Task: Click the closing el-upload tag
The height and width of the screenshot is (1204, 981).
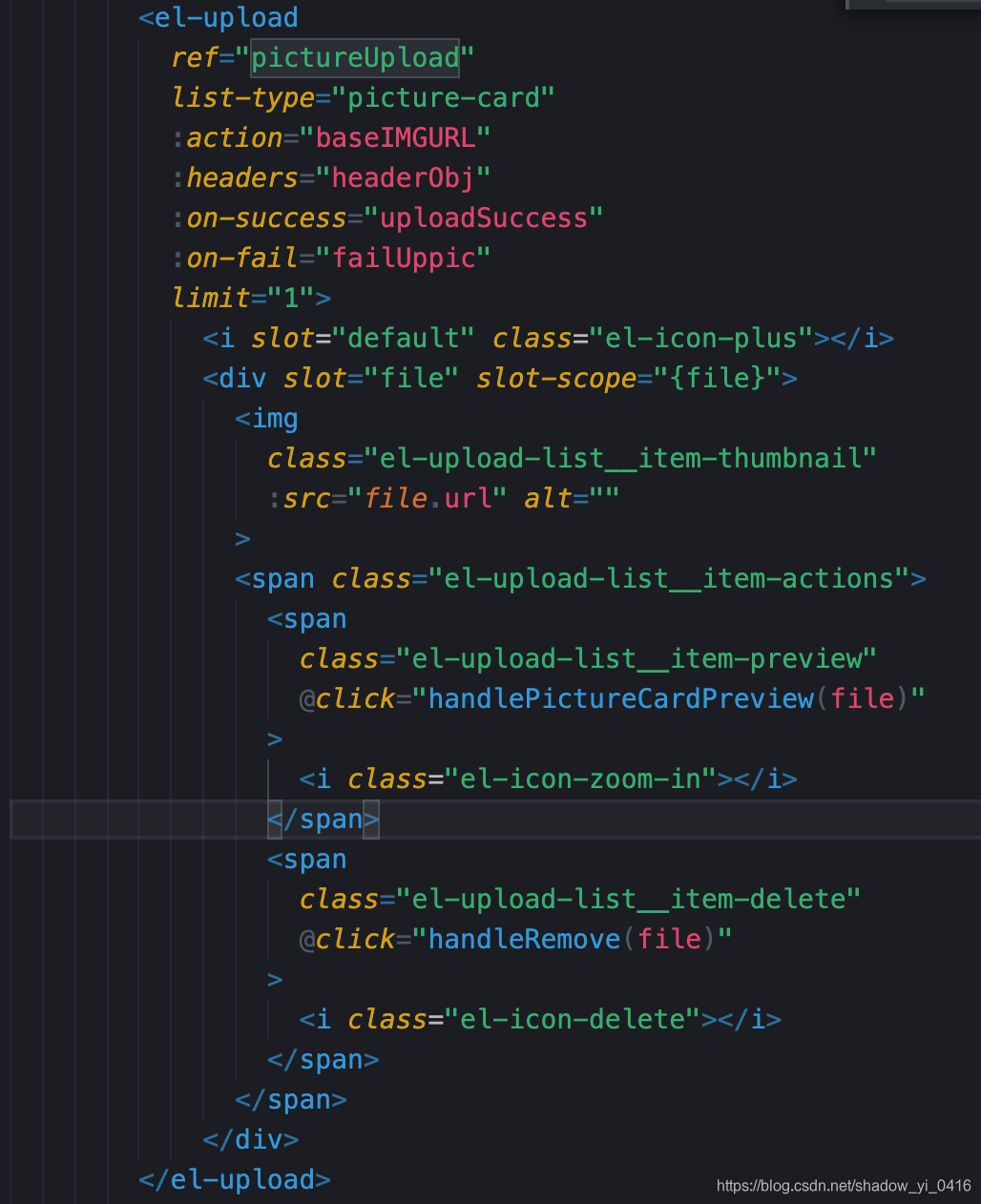Action: tap(235, 1180)
